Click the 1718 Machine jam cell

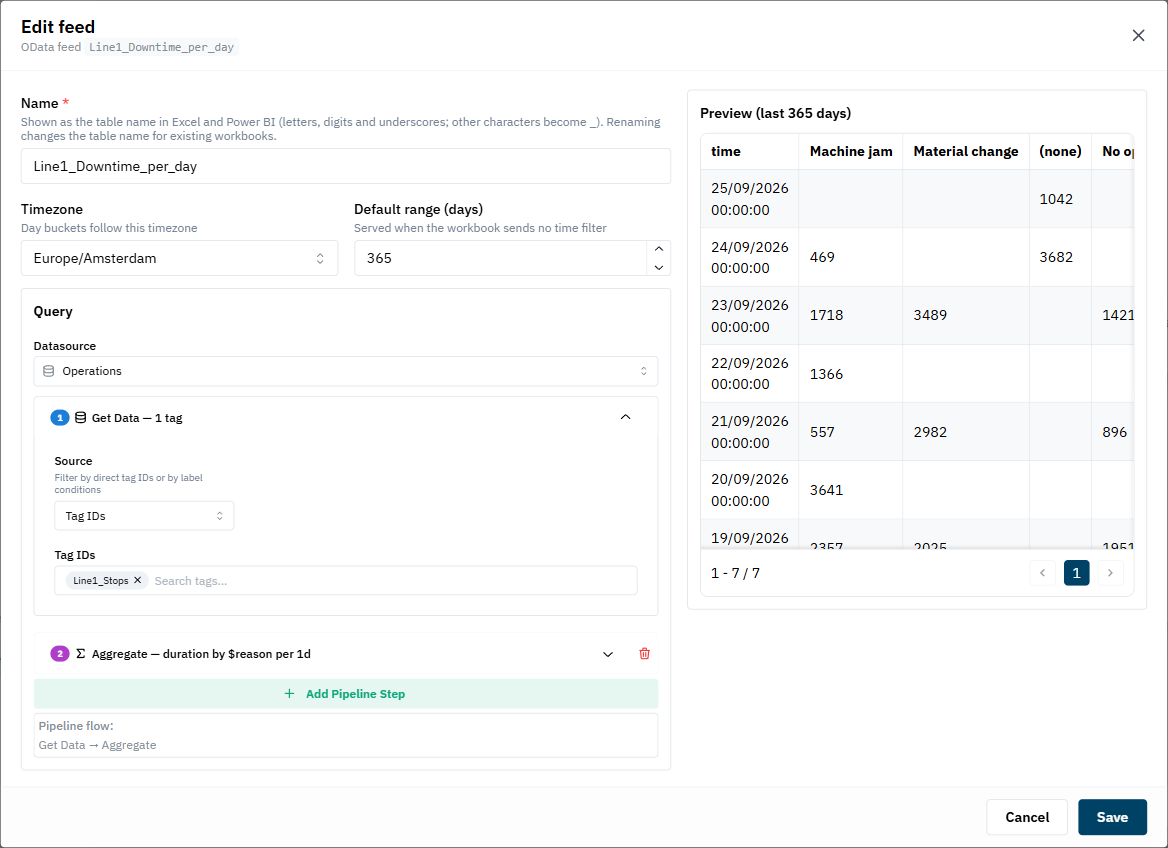851,315
